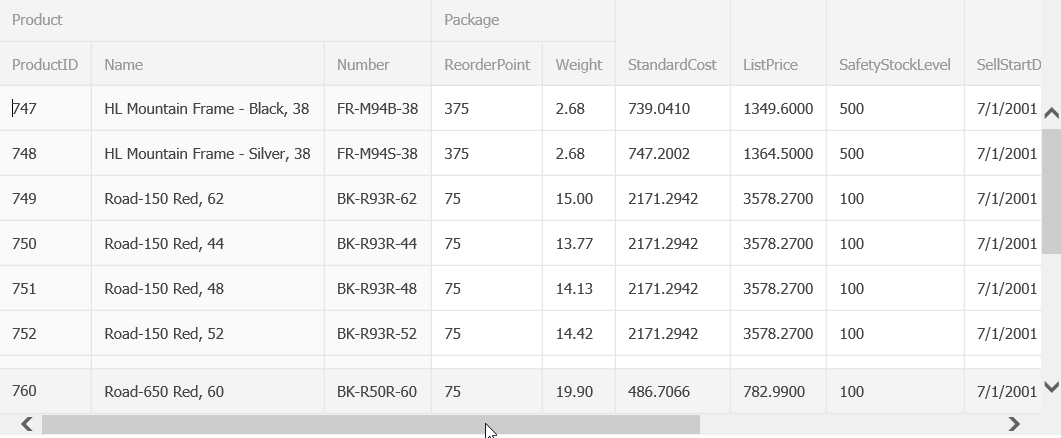Click the vertical scroll down arrow
1061x438 pixels.
(x=1051, y=387)
